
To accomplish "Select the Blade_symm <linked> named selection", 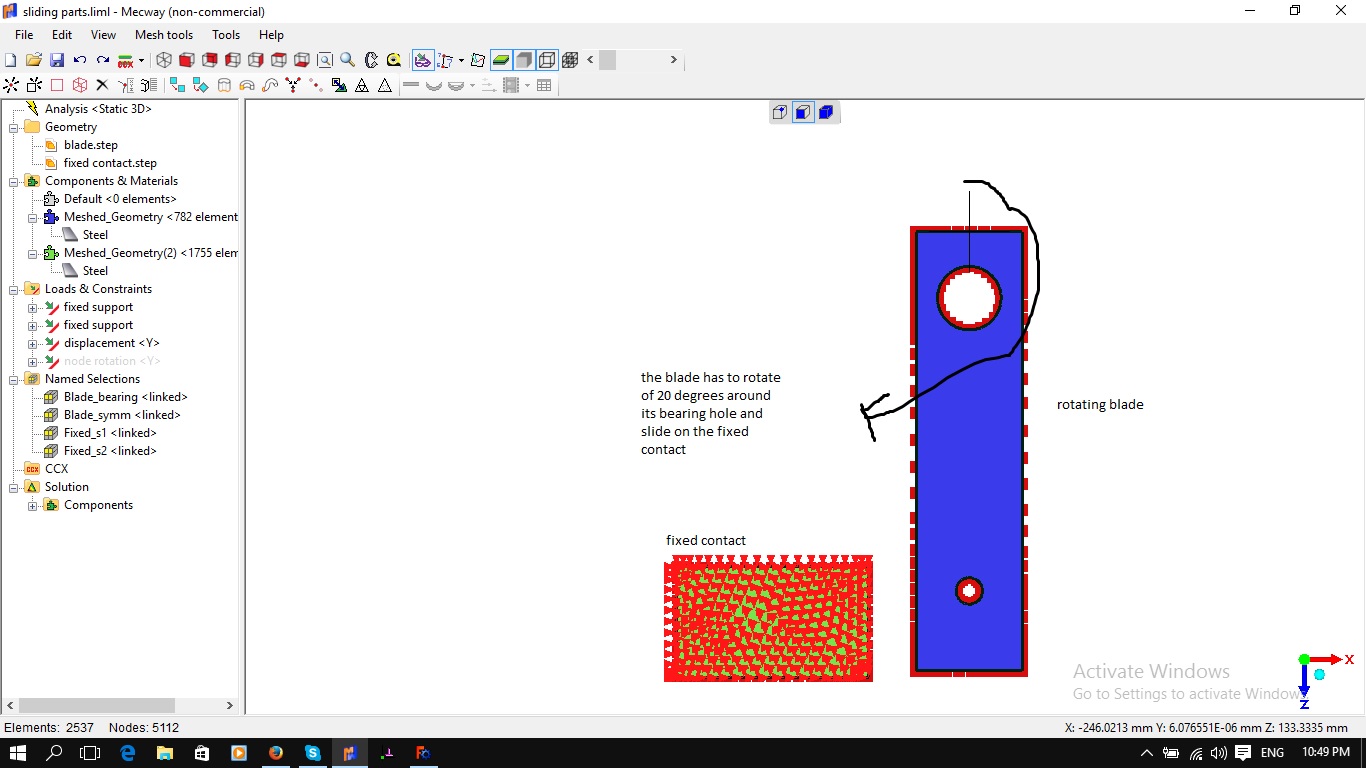I will [x=122, y=415].
